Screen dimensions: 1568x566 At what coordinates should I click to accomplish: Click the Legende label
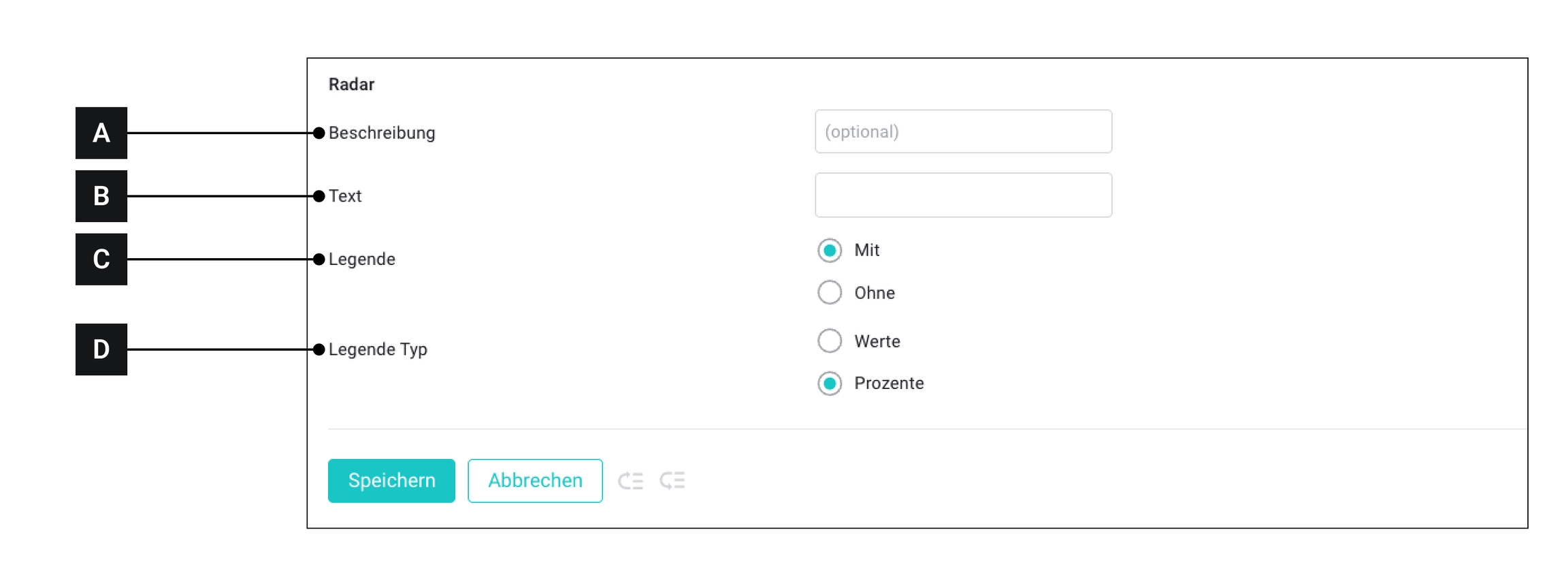tap(361, 260)
